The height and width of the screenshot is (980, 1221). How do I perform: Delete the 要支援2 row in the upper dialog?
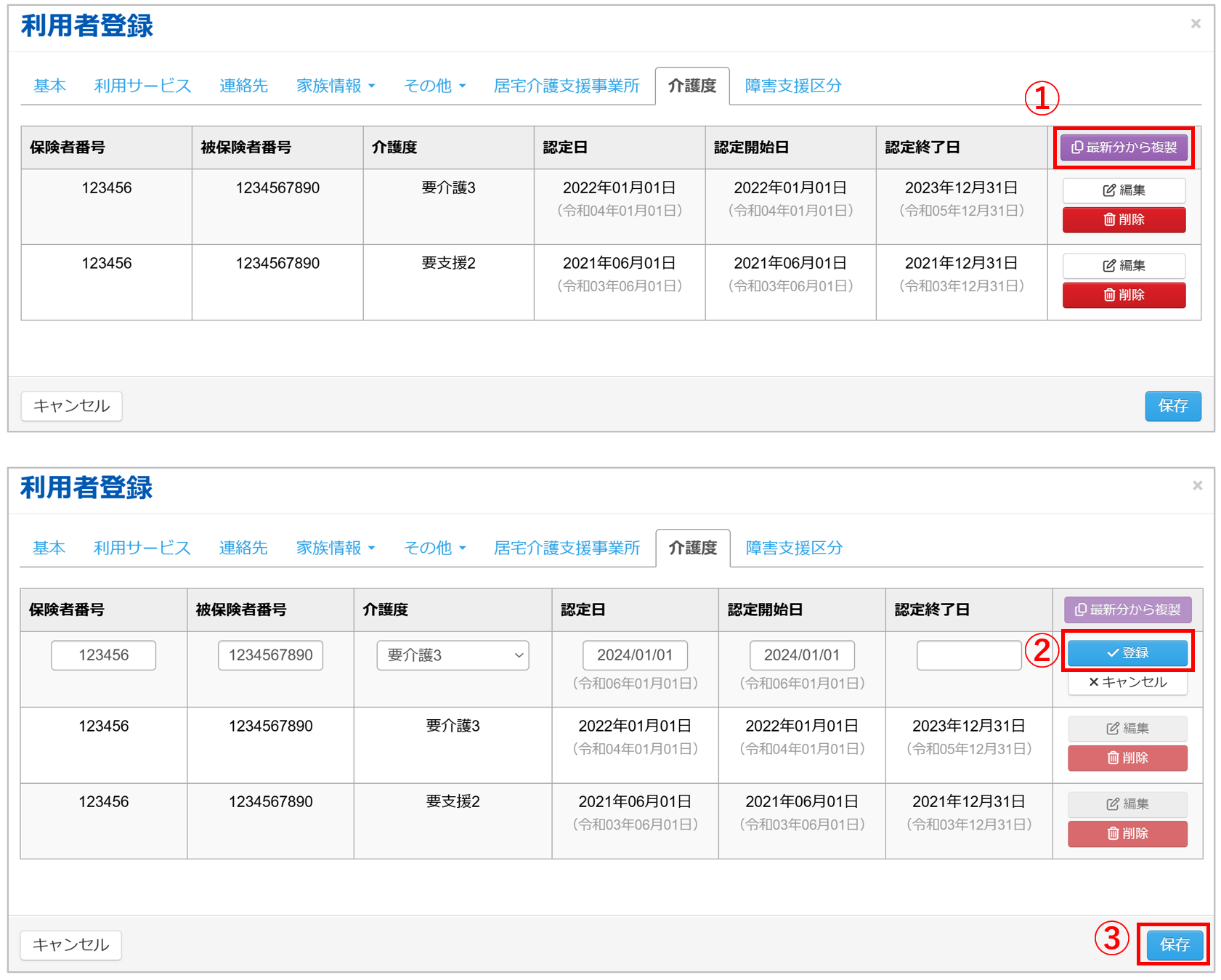click(x=1123, y=295)
